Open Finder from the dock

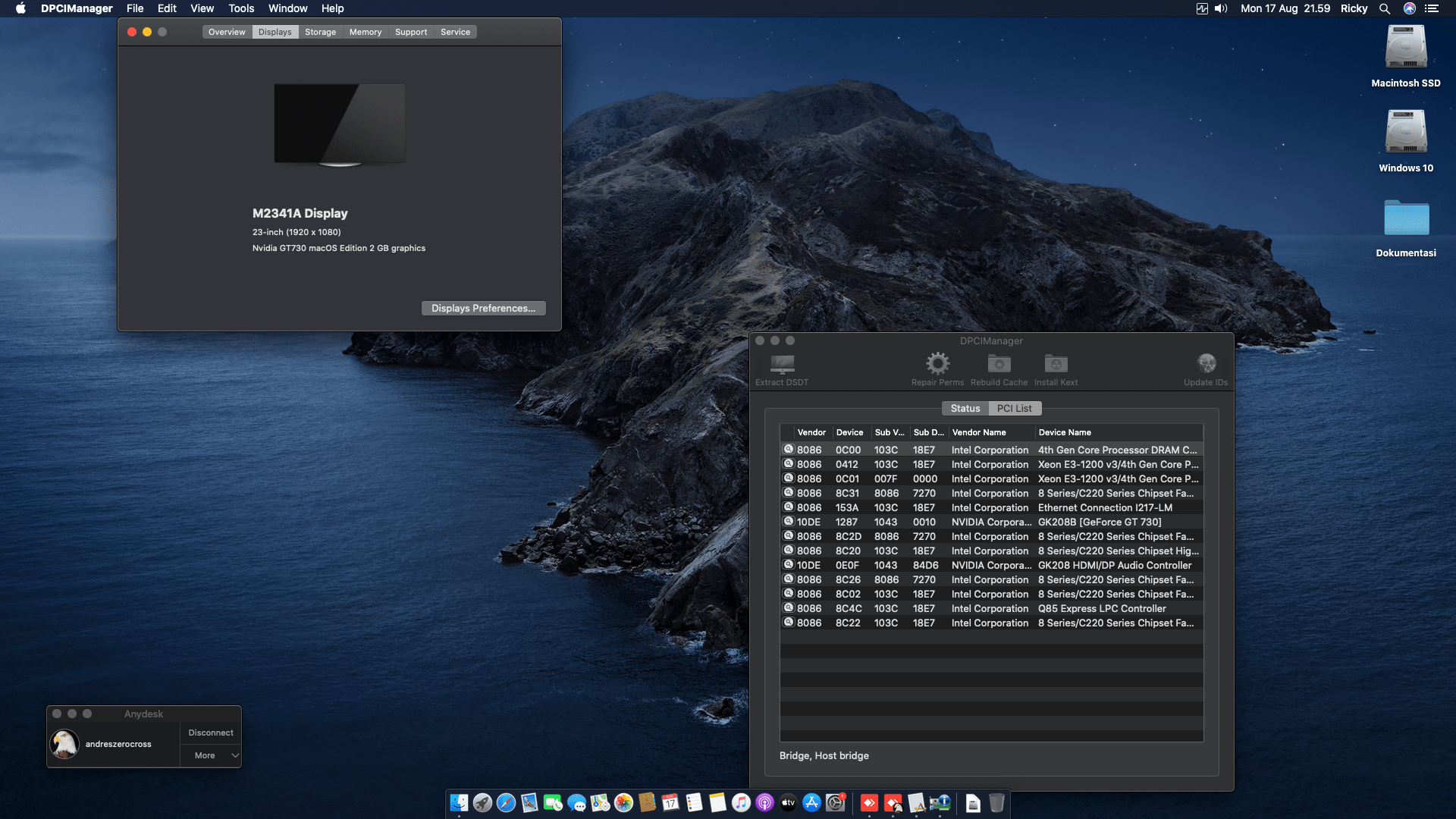click(459, 802)
